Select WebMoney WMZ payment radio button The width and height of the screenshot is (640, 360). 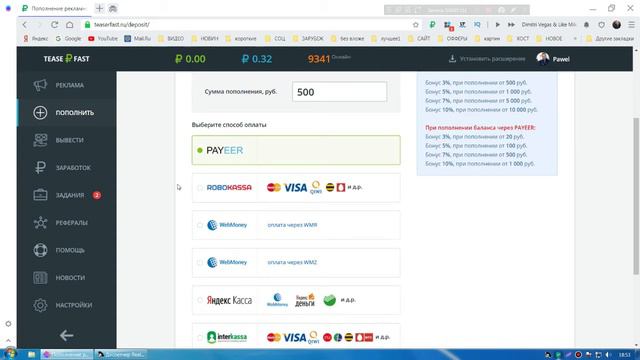(200, 263)
